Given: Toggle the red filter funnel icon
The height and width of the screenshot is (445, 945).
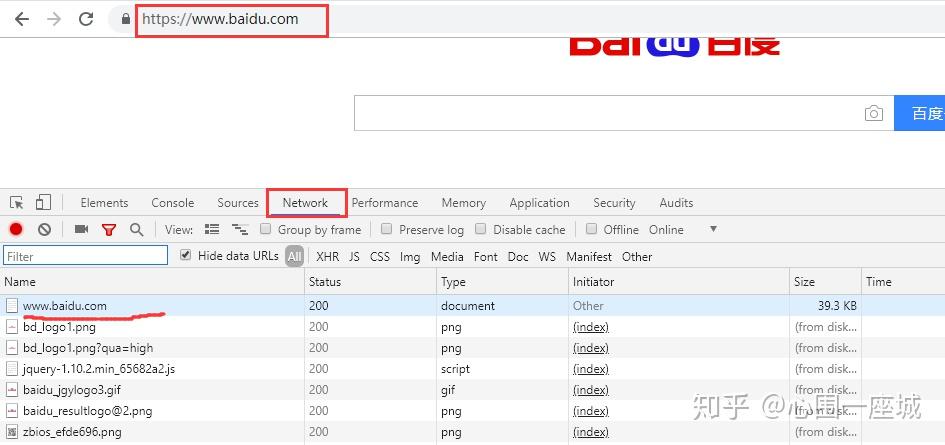Looking at the screenshot, I should click(109, 230).
